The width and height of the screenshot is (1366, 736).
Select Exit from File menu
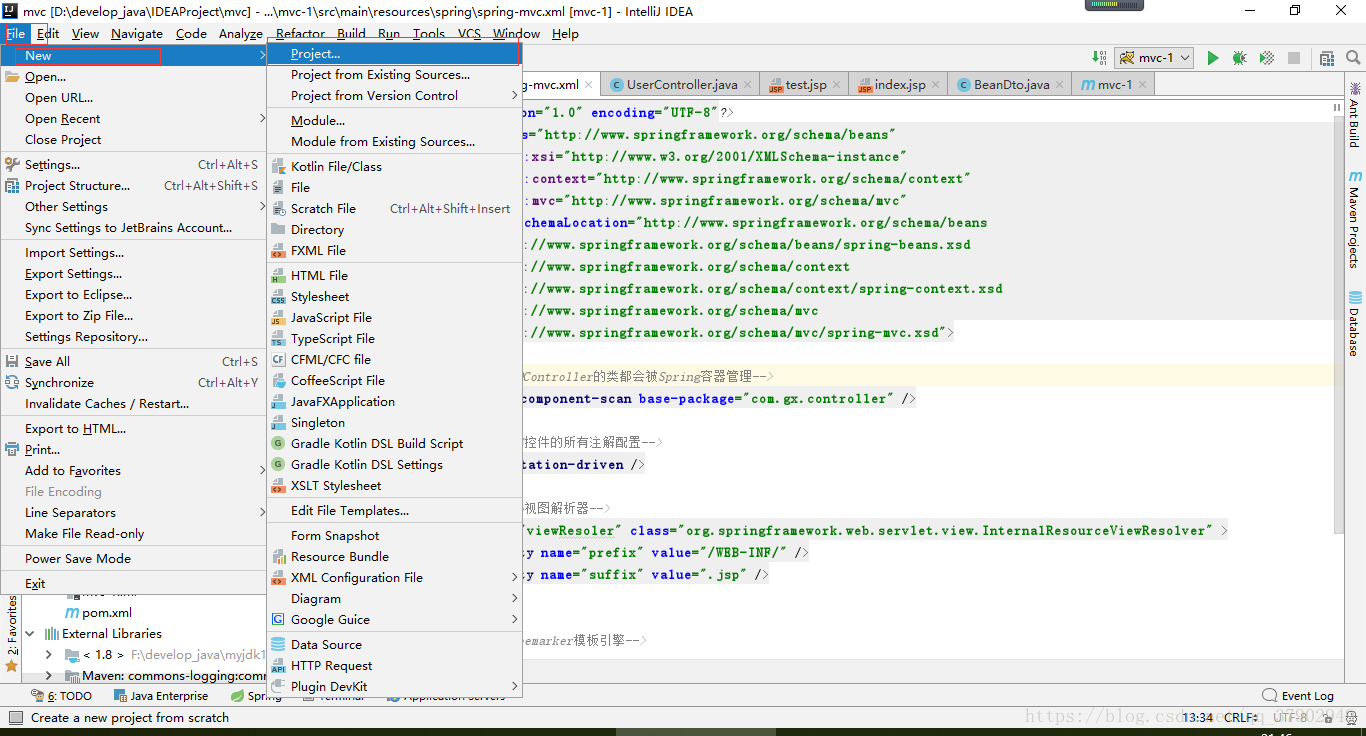[134, 583]
